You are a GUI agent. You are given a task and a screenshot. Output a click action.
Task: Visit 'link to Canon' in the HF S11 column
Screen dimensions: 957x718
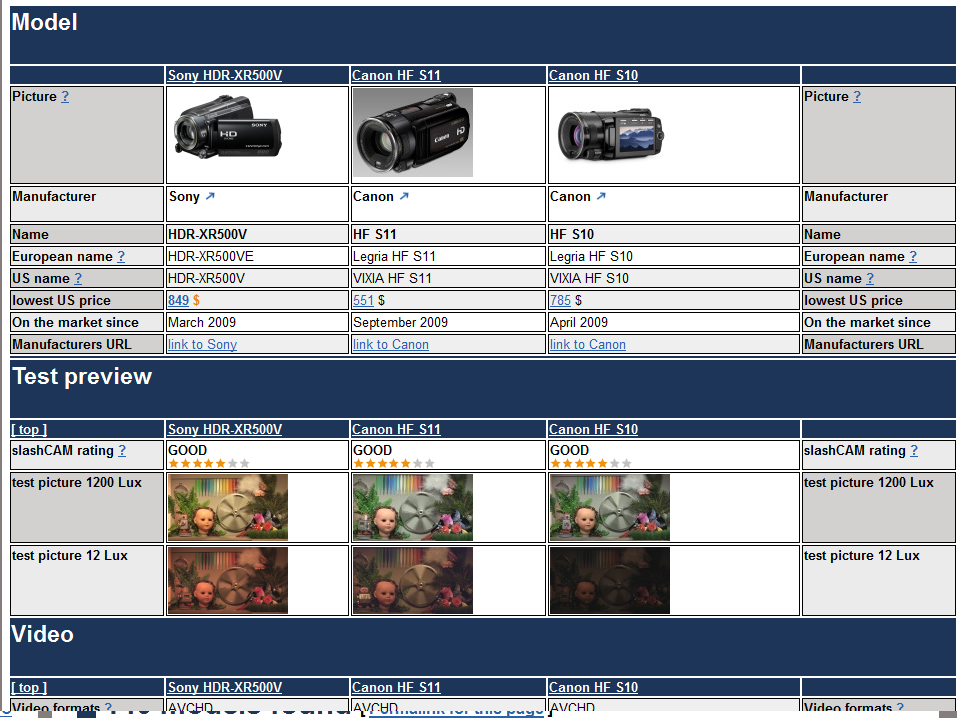click(391, 344)
